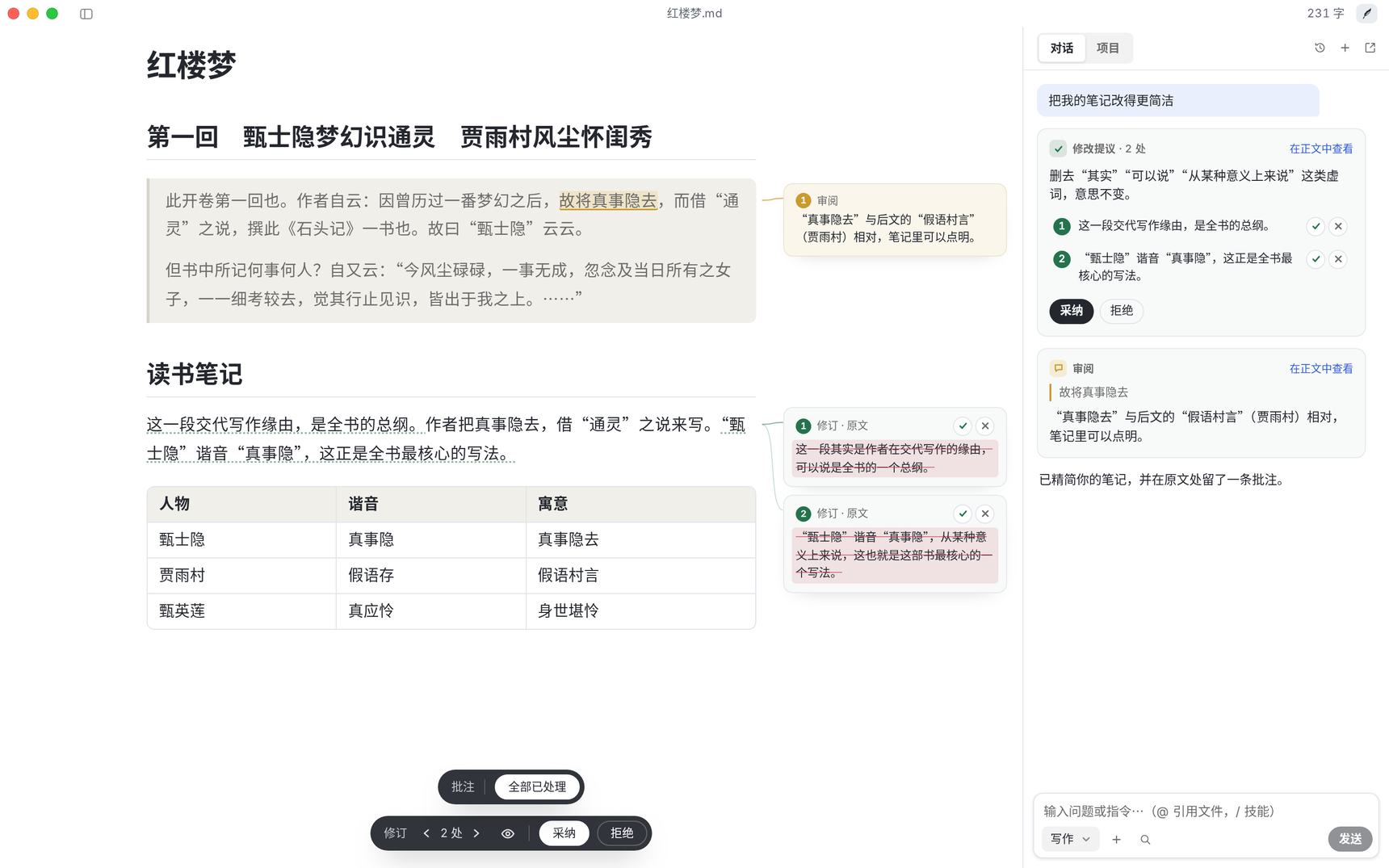Click 拒绝 in the bottom revision toolbar
1389x868 pixels.
[x=622, y=833]
